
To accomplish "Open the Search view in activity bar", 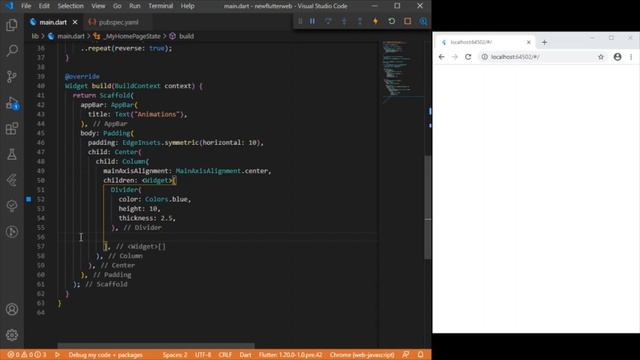I will coord(12,51).
